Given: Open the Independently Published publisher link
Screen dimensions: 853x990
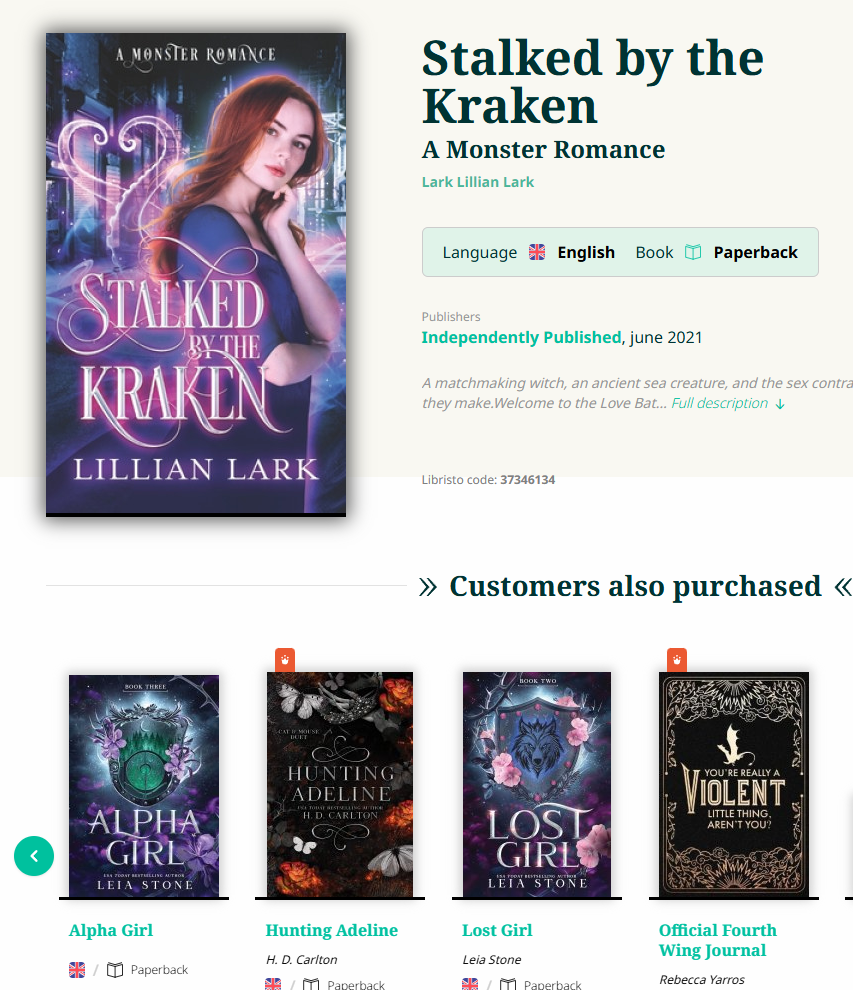Looking at the screenshot, I should [x=522, y=337].
